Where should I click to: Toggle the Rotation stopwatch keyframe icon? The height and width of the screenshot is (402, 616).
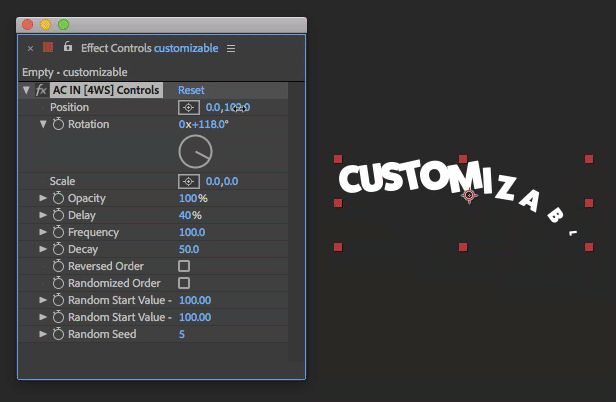[58, 124]
